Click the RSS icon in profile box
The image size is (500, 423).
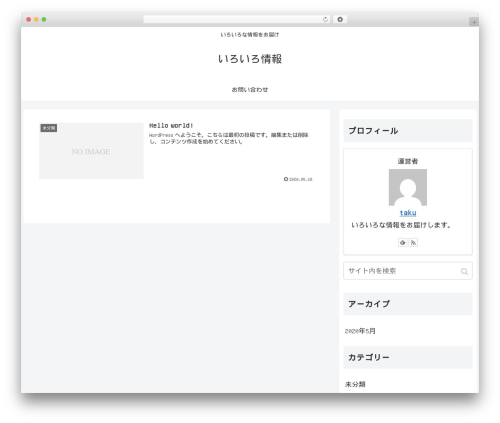pyautogui.click(x=413, y=242)
